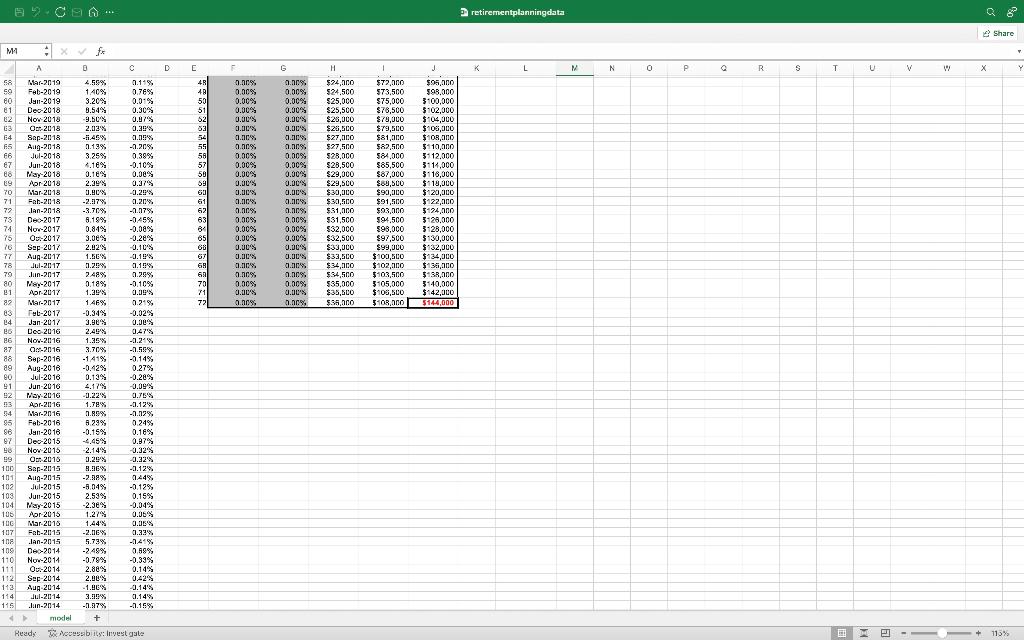Click next sheet navigation arrow
1024x640 pixels.
point(25,618)
